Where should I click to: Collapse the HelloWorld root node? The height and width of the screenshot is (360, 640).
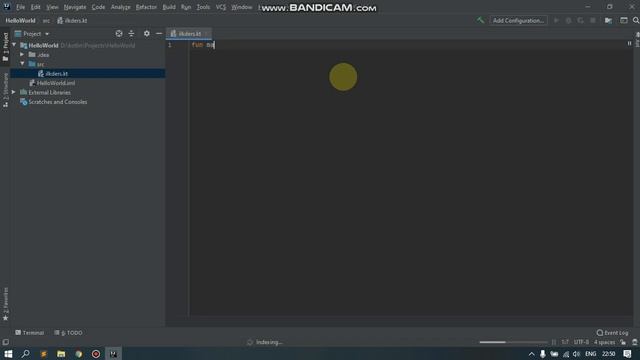(14, 45)
